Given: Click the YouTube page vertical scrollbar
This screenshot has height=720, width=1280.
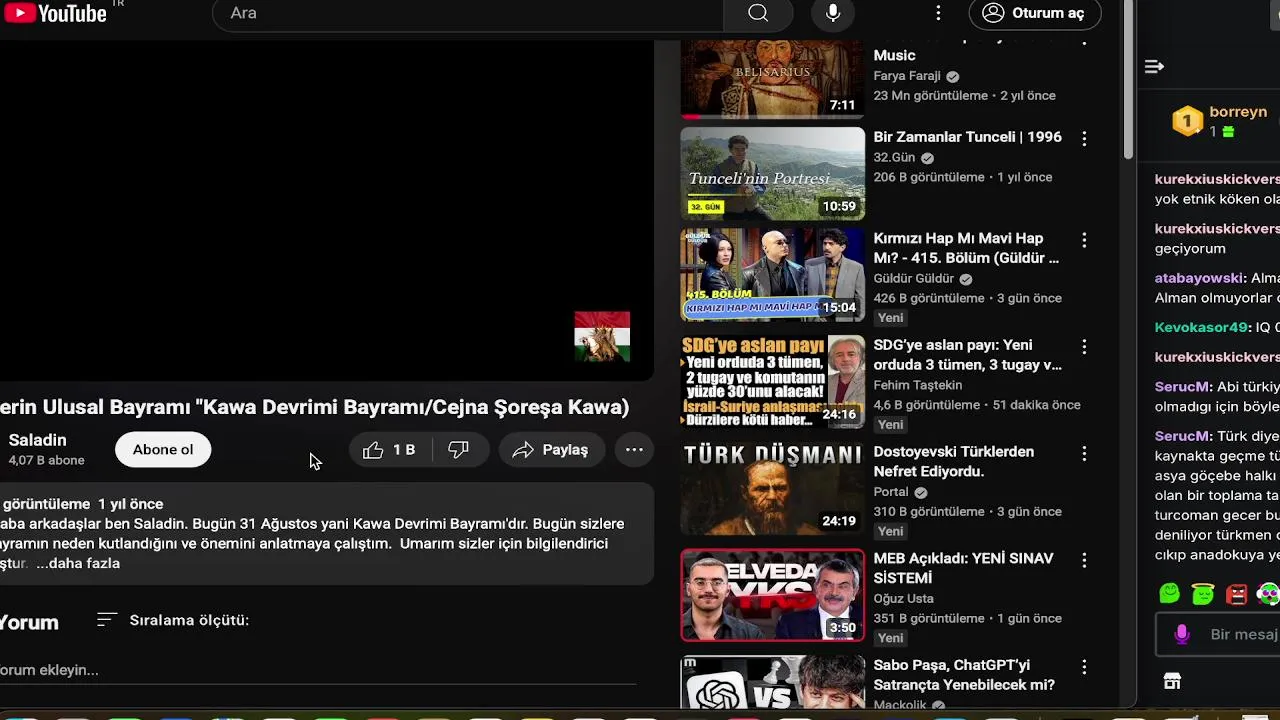Looking at the screenshot, I should [1129, 80].
